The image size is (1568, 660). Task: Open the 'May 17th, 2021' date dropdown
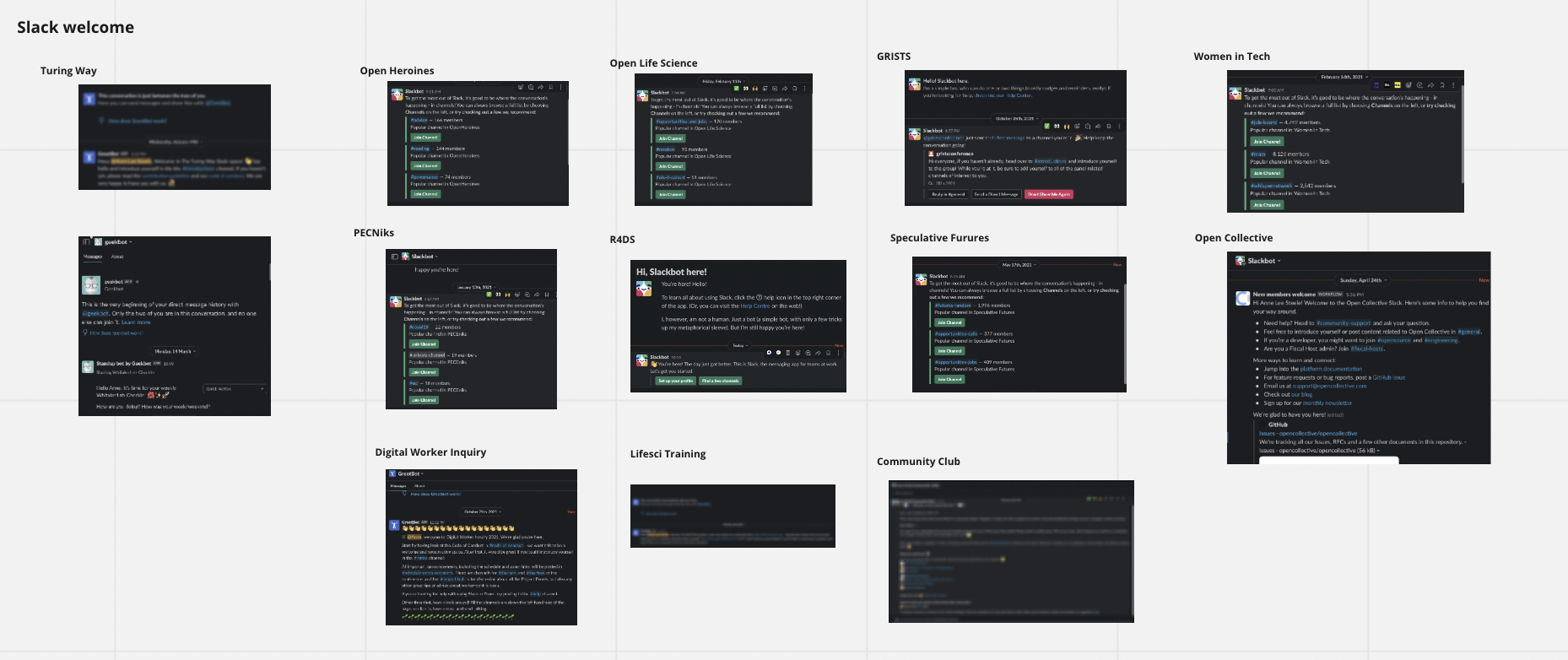pos(1018,265)
